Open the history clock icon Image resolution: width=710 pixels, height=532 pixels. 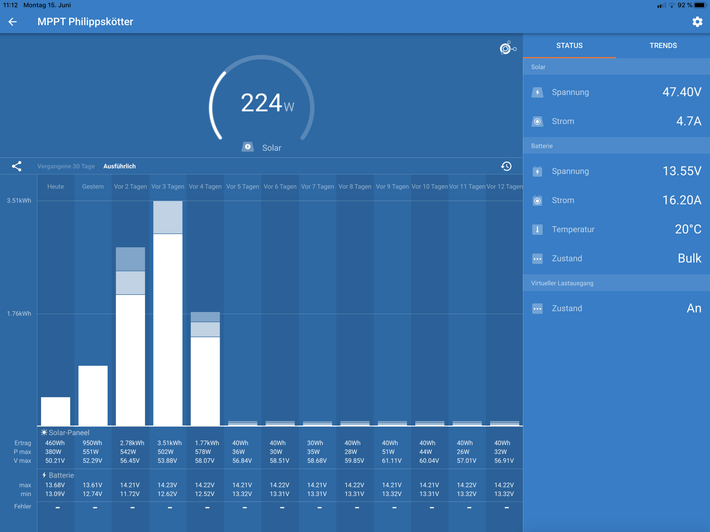[x=506, y=166]
